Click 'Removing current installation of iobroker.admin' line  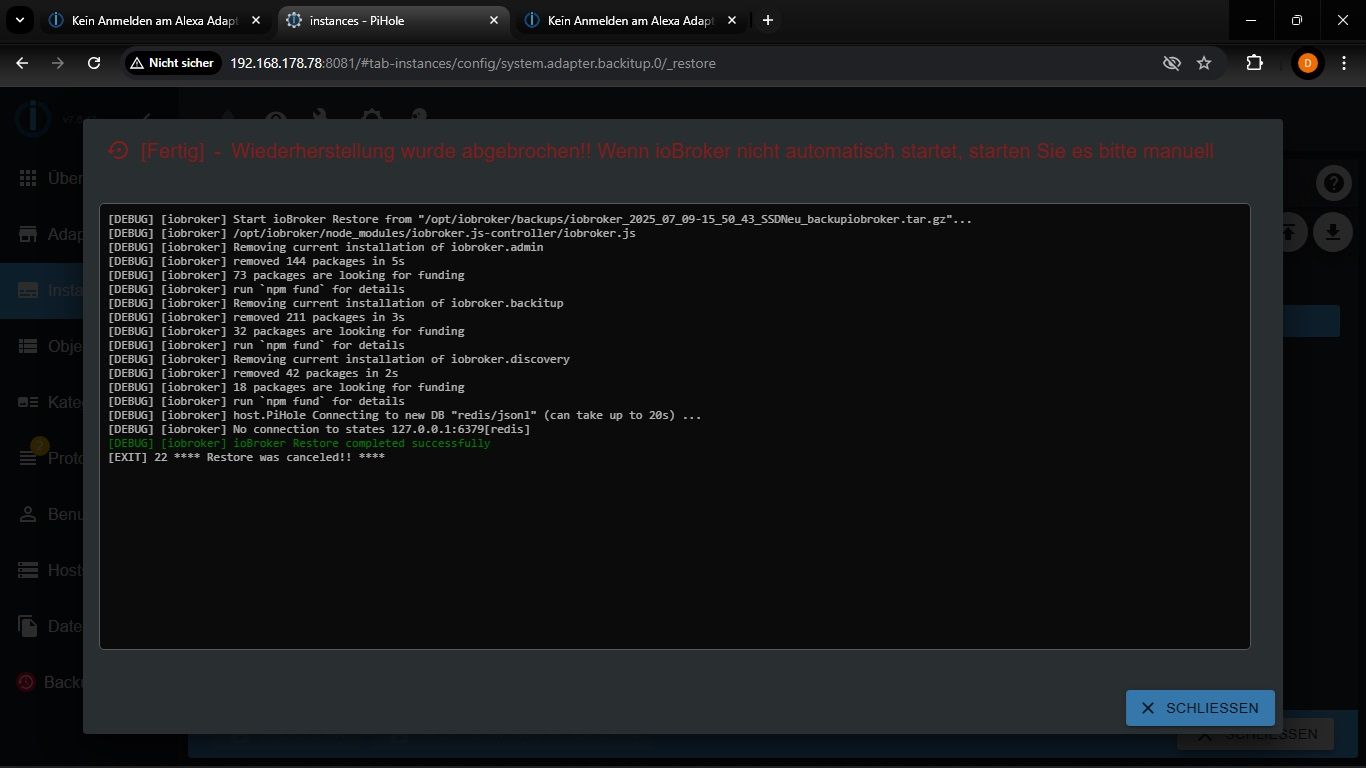click(x=326, y=247)
